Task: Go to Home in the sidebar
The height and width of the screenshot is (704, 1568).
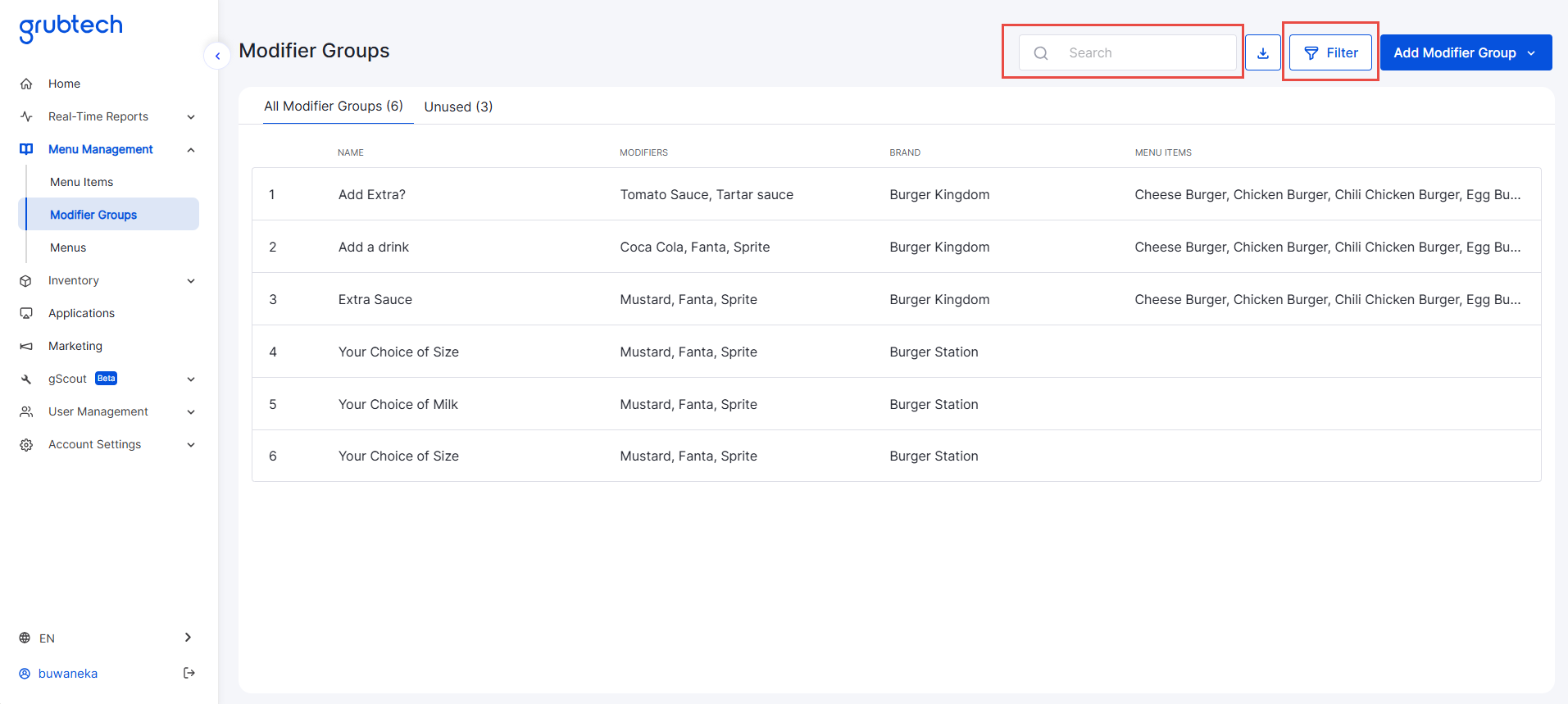Action: coord(64,84)
